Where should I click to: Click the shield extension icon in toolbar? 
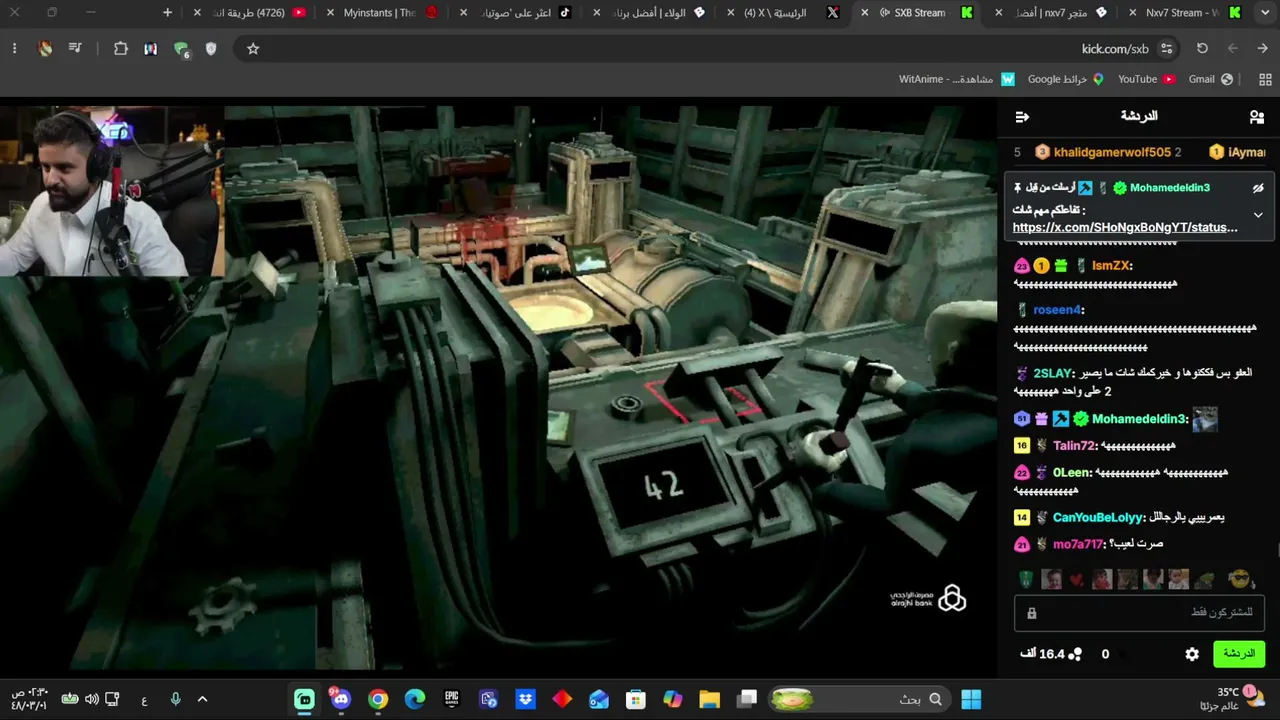point(211,49)
